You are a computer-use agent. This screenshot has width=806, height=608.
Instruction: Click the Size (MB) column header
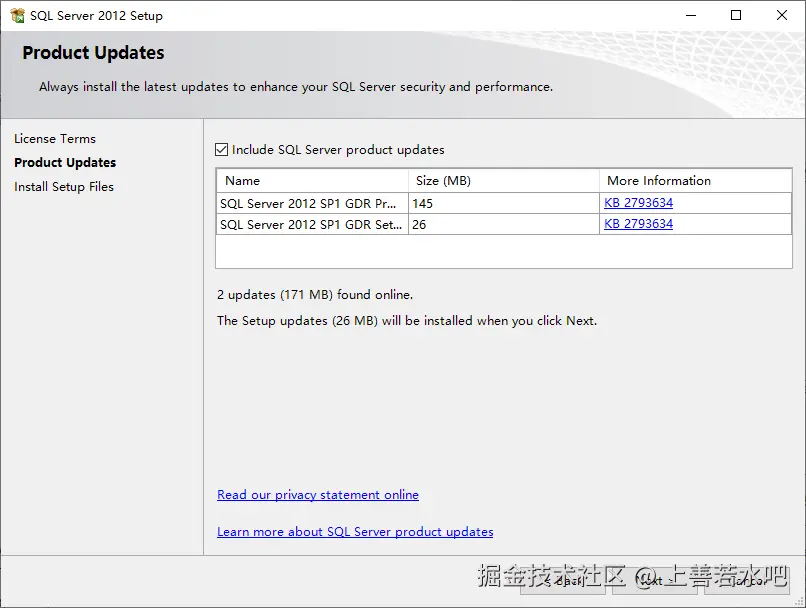tap(504, 181)
